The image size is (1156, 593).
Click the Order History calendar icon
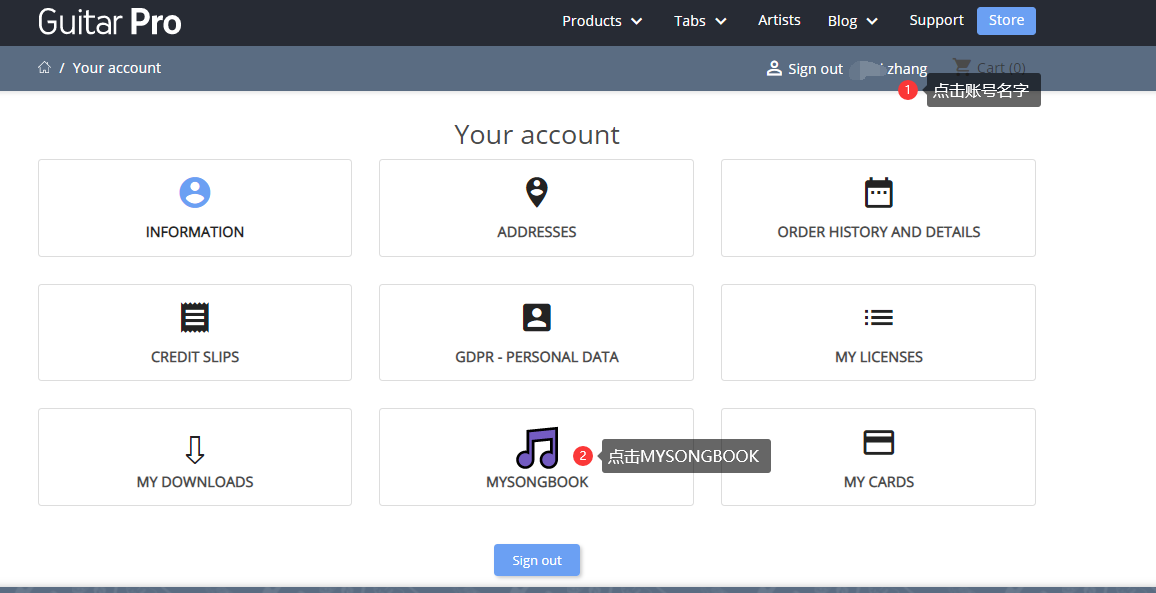coord(878,192)
